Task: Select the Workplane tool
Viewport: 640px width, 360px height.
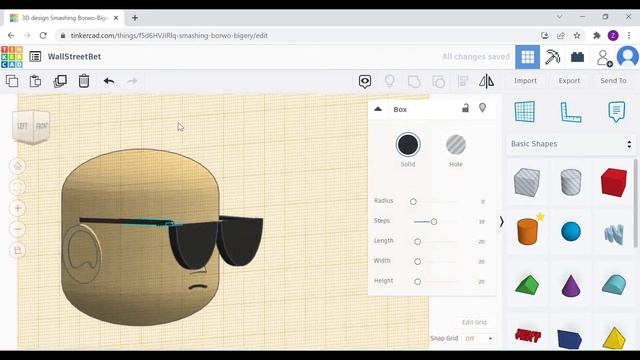Action: coord(525,111)
